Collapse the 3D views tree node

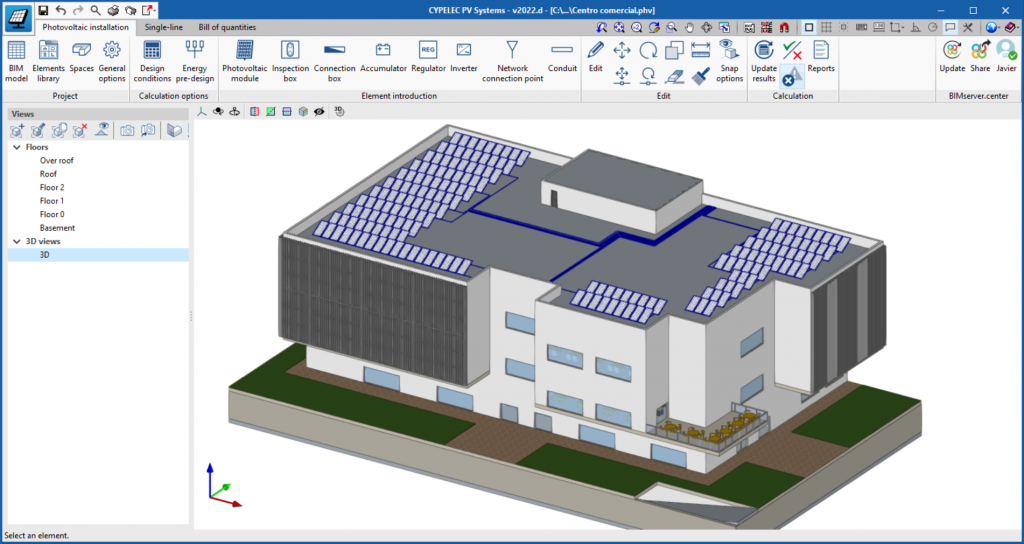coord(17,241)
